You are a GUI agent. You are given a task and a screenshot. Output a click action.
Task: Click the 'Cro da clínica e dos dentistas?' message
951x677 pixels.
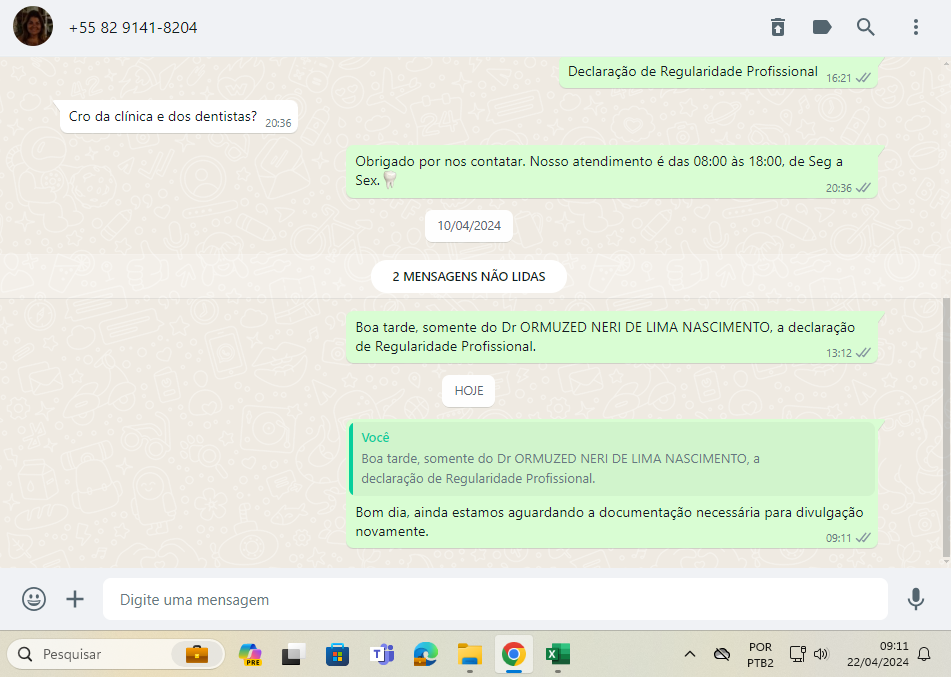(x=178, y=116)
